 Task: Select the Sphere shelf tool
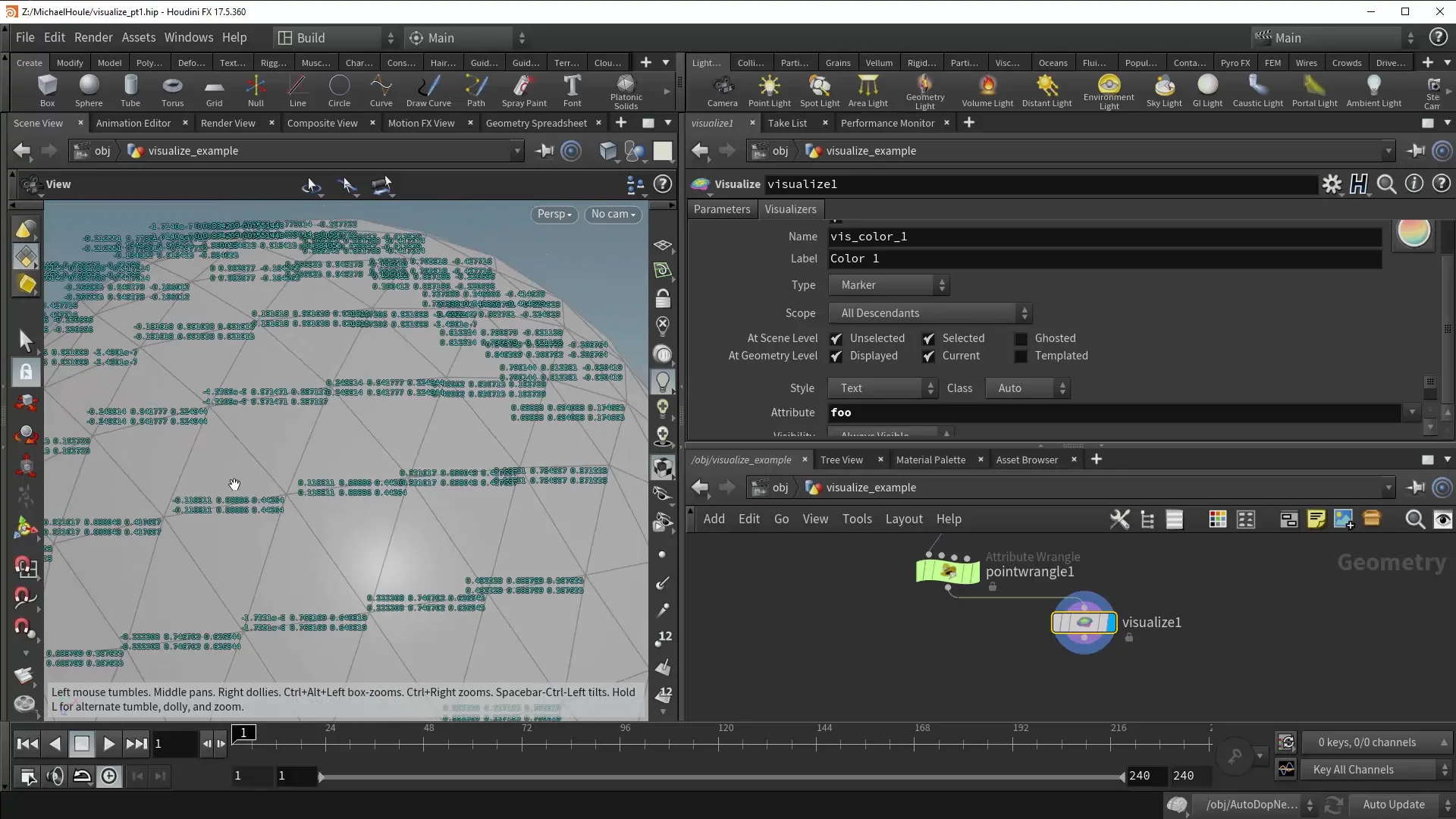[x=89, y=90]
